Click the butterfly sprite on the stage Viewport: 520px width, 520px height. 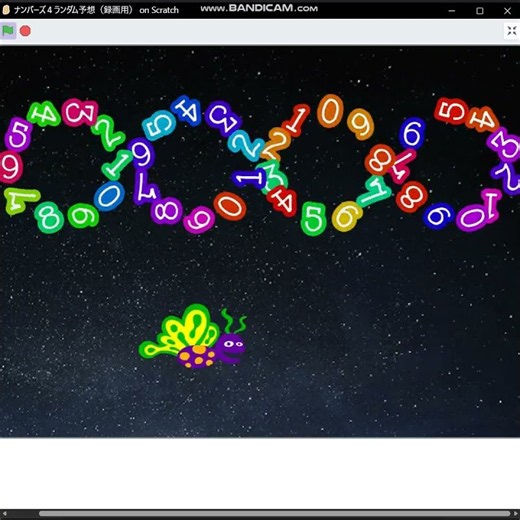(x=193, y=337)
